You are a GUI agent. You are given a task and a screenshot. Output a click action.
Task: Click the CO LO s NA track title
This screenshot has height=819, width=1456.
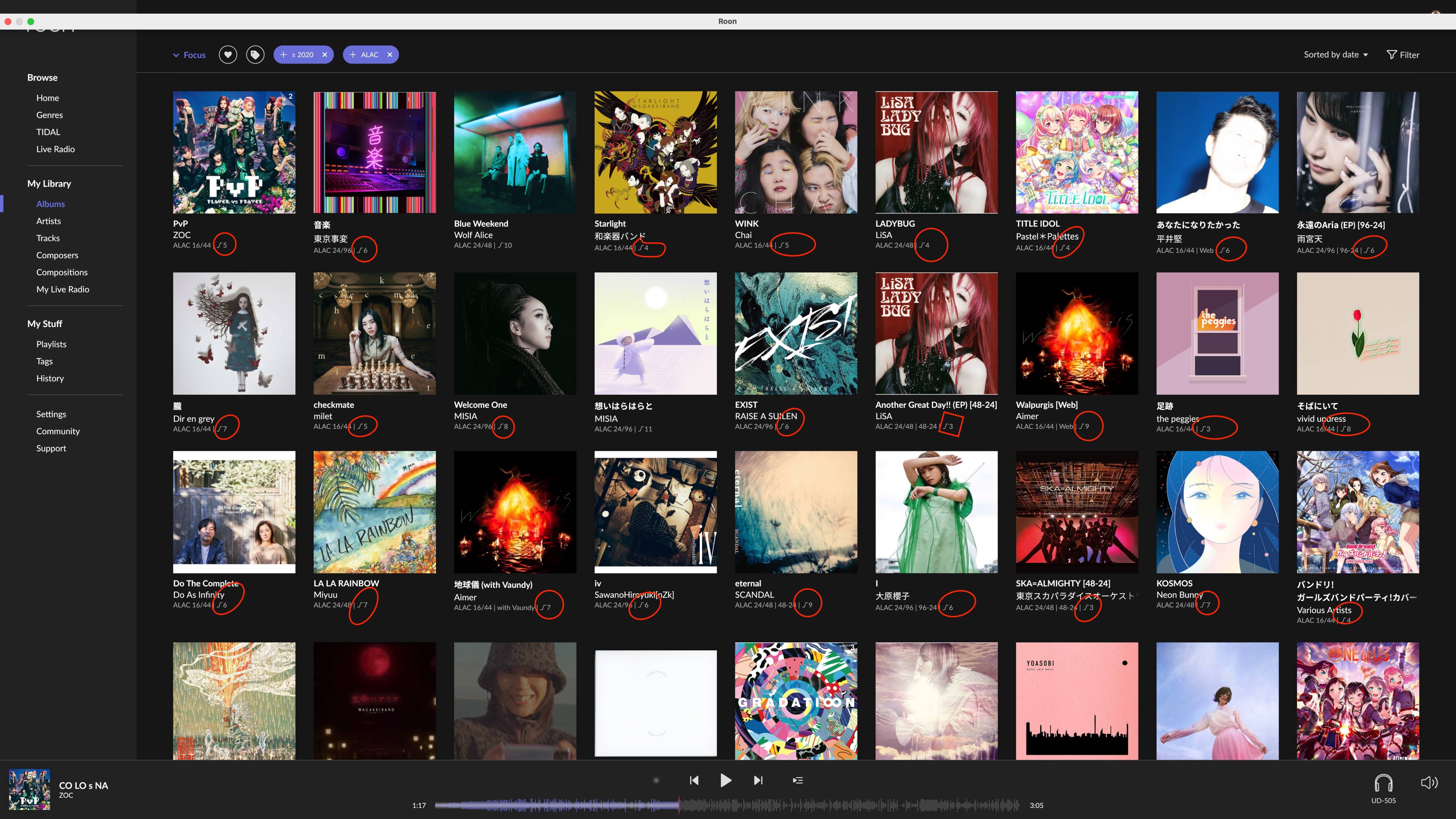click(x=84, y=786)
